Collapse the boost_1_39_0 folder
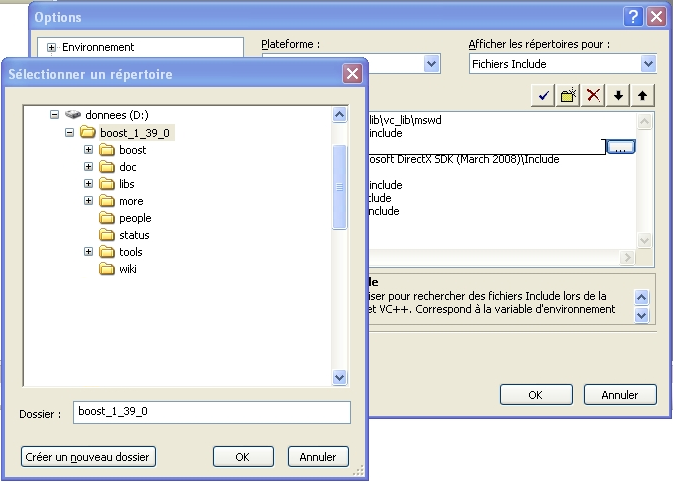Viewport: 673px width, 482px height. [70, 132]
